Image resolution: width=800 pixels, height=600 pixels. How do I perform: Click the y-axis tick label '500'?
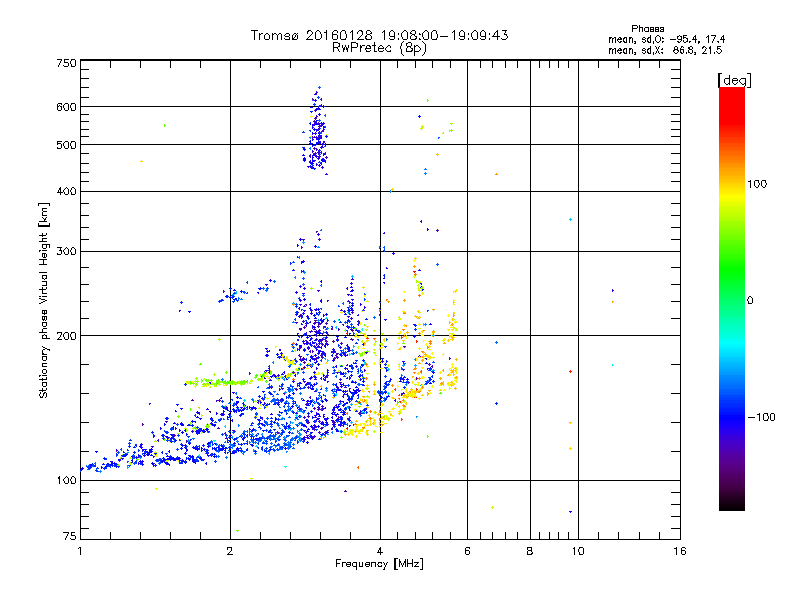coord(66,145)
